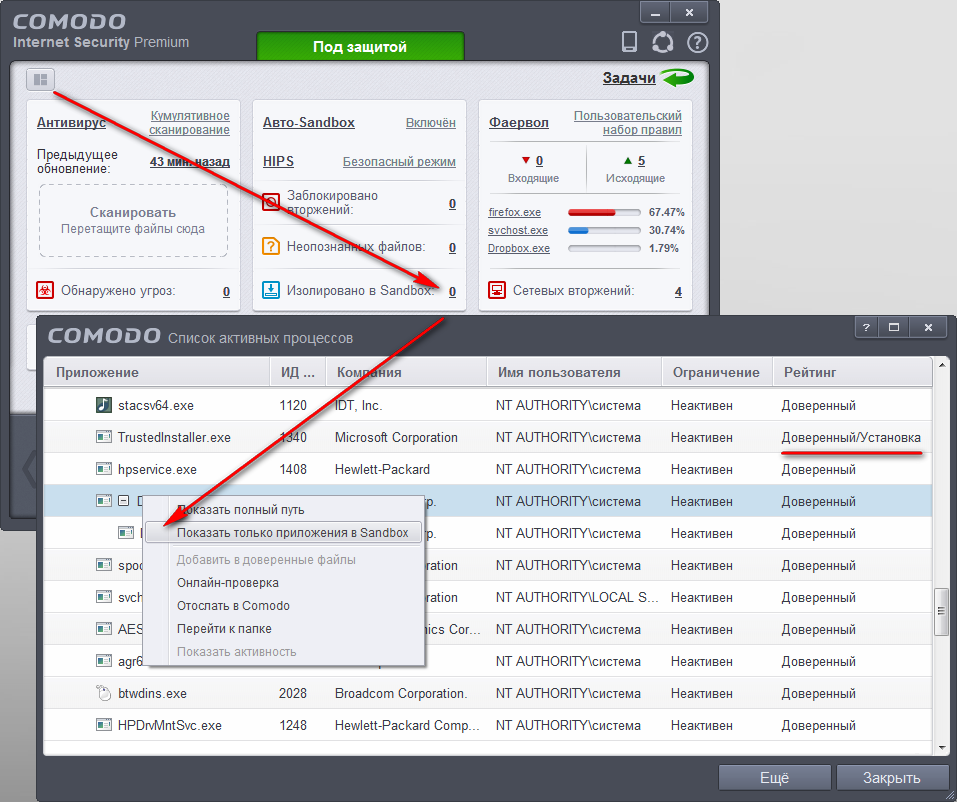Image resolution: width=957 pixels, height=802 pixels.
Task: Open the Антивирус section link
Action: pyautogui.click(x=71, y=122)
